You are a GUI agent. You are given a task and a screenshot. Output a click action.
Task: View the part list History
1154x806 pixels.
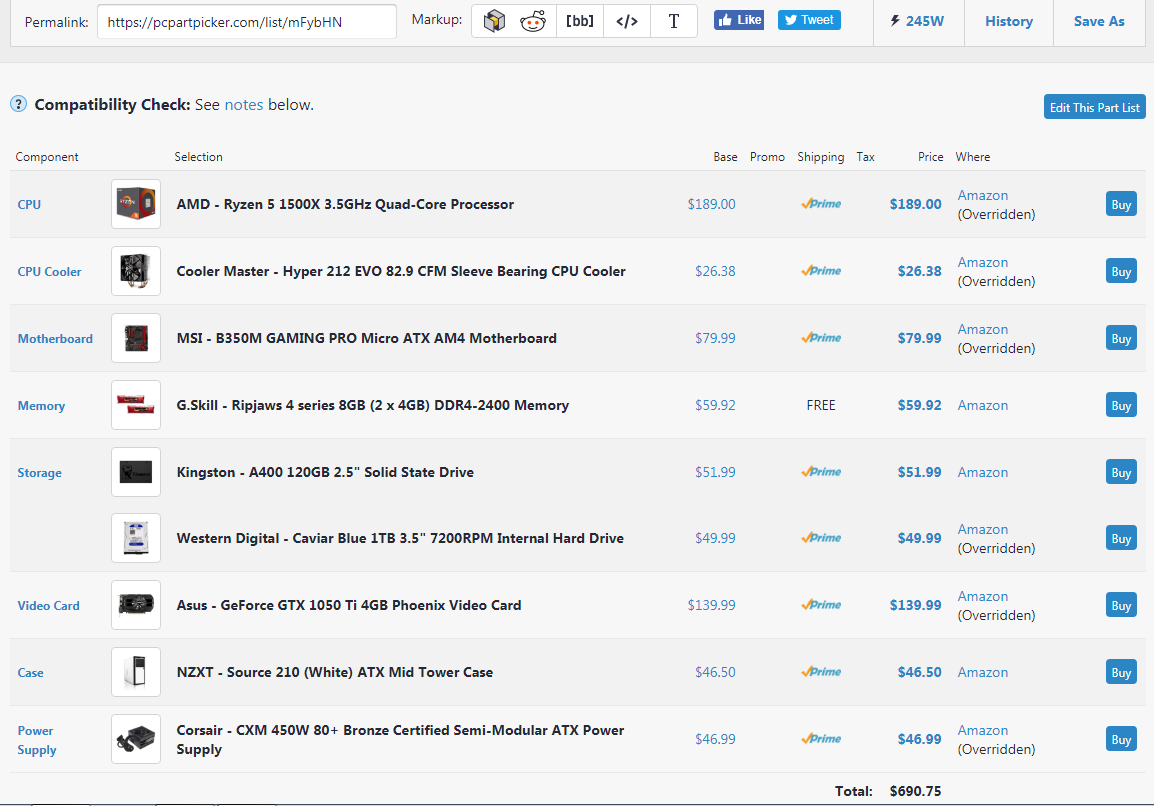pyautogui.click(x=1008, y=20)
